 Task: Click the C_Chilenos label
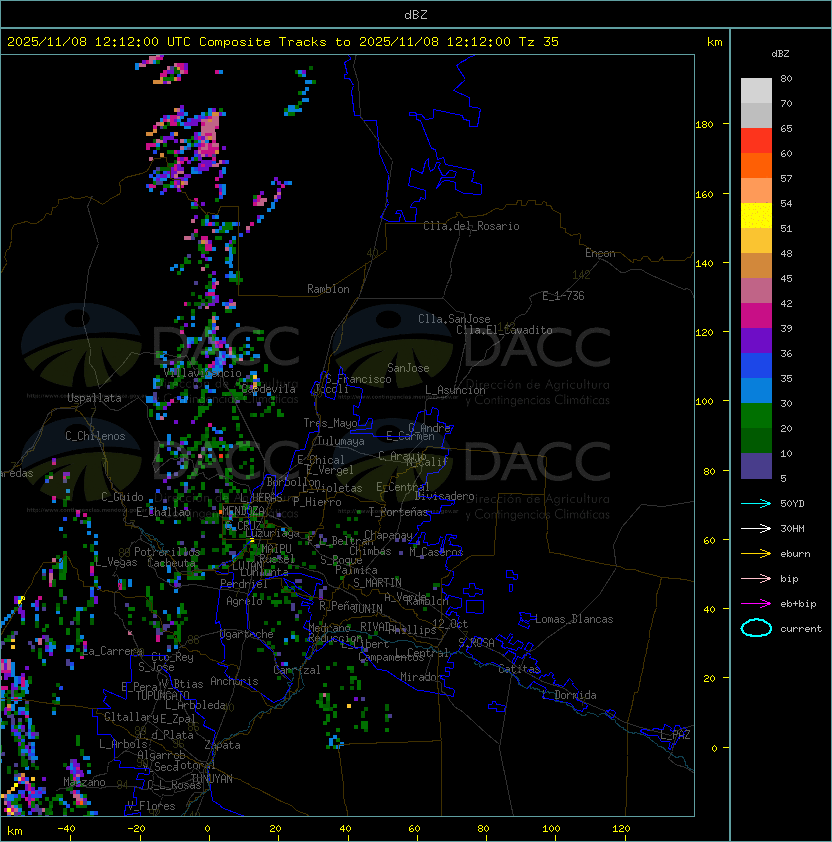click(x=95, y=436)
